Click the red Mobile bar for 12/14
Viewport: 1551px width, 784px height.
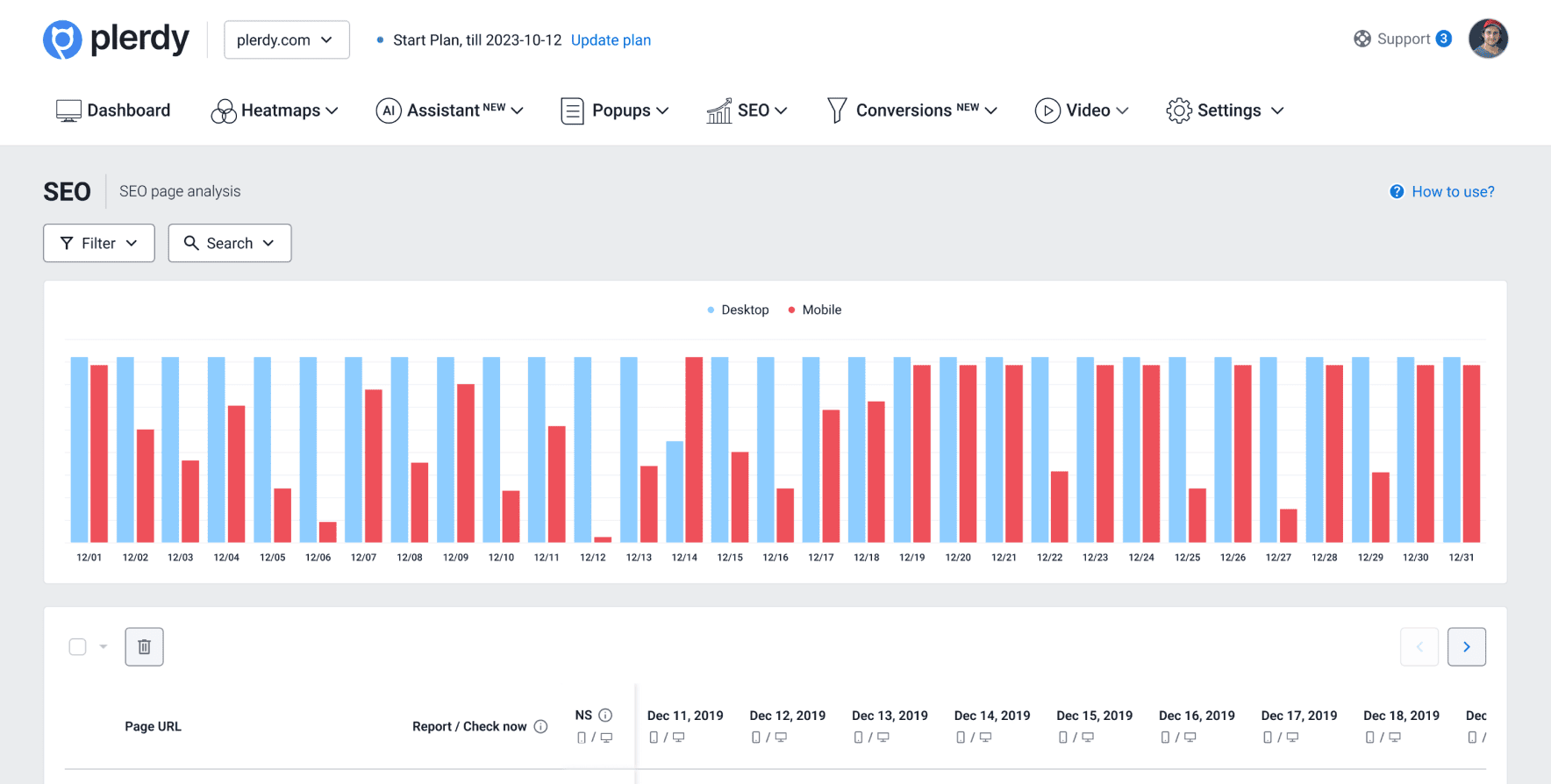(x=694, y=449)
